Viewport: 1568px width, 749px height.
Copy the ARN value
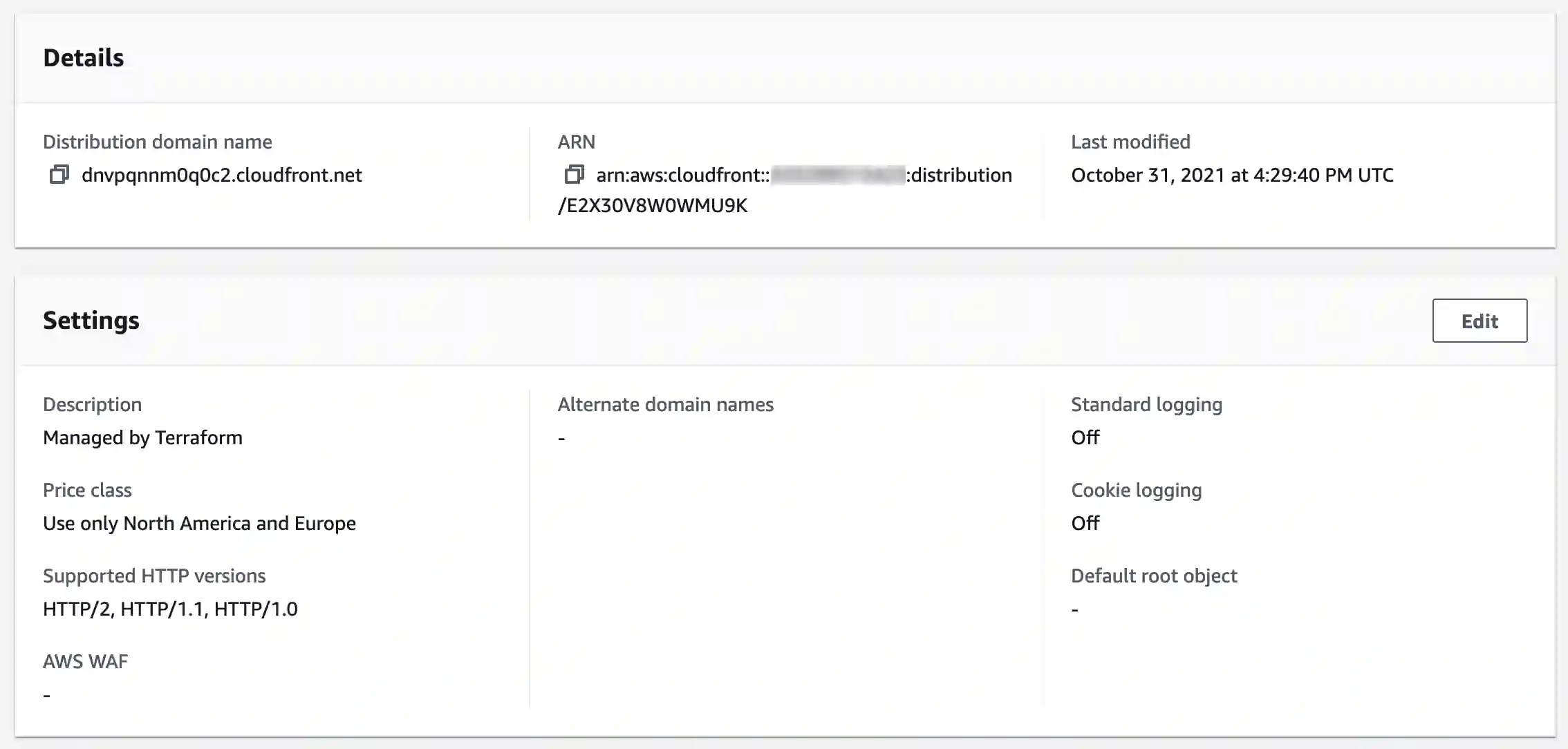575,175
